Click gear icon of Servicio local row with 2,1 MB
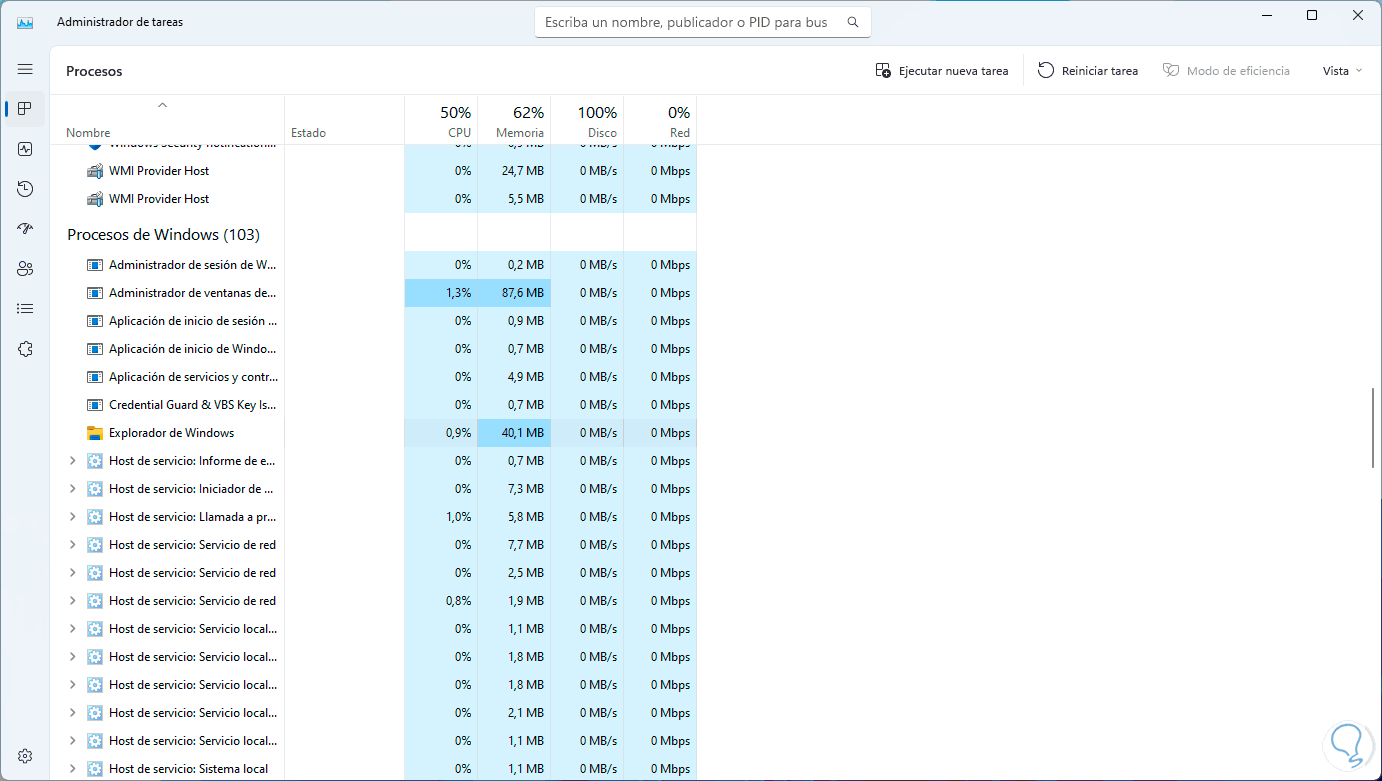Viewport: 1382px width, 781px height. 95,713
